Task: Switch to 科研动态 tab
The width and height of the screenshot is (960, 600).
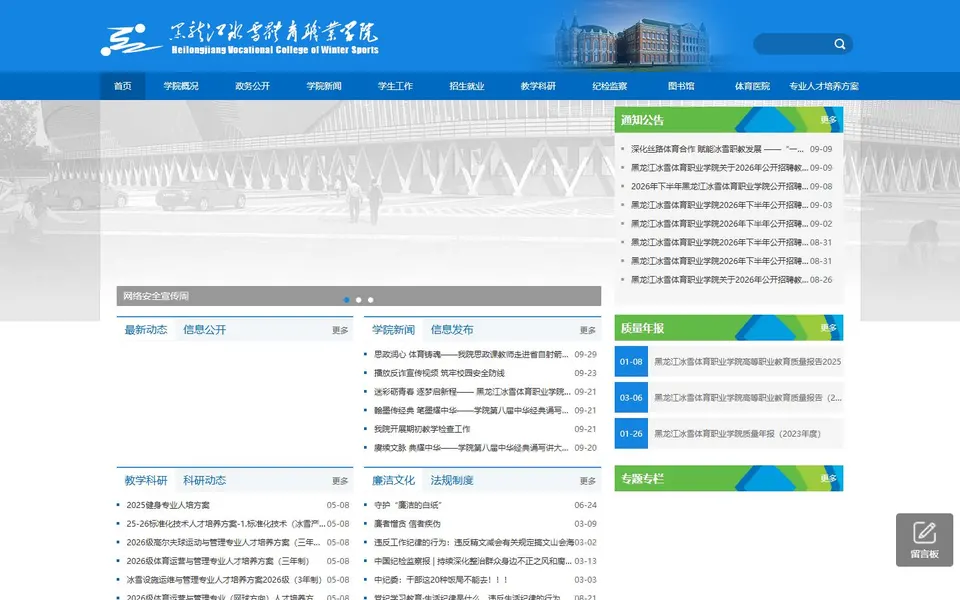Action: pyautogui.click(x=204, y=480)
